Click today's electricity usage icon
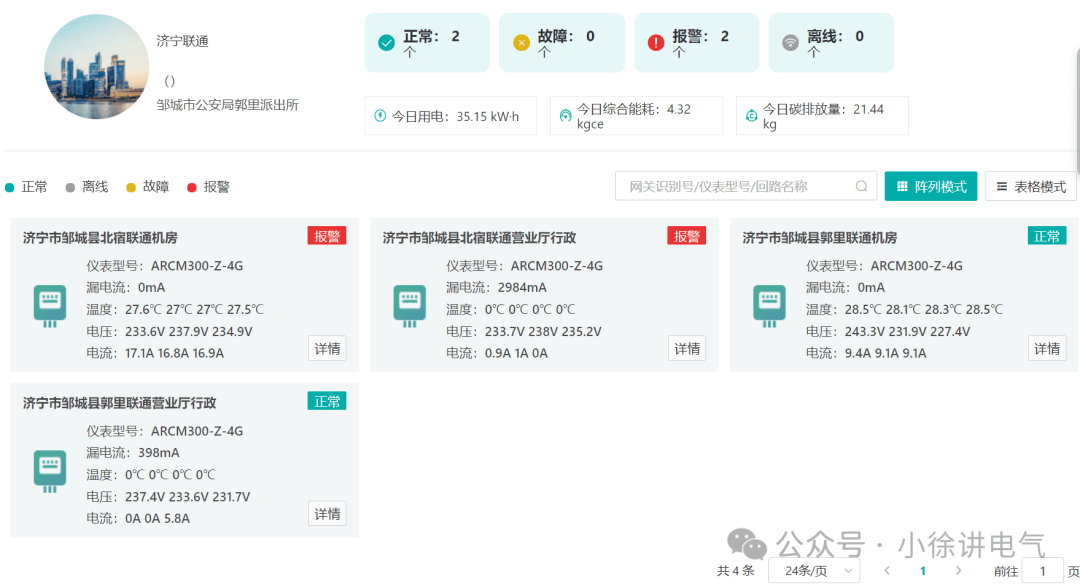 tap(380, 116)
